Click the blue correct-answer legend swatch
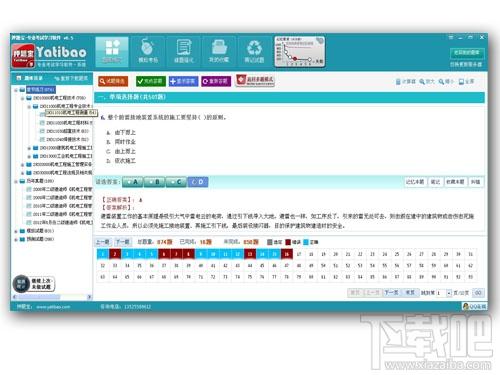Image resolution: width=500 pixels, height=375 pixels. [306, 242]
